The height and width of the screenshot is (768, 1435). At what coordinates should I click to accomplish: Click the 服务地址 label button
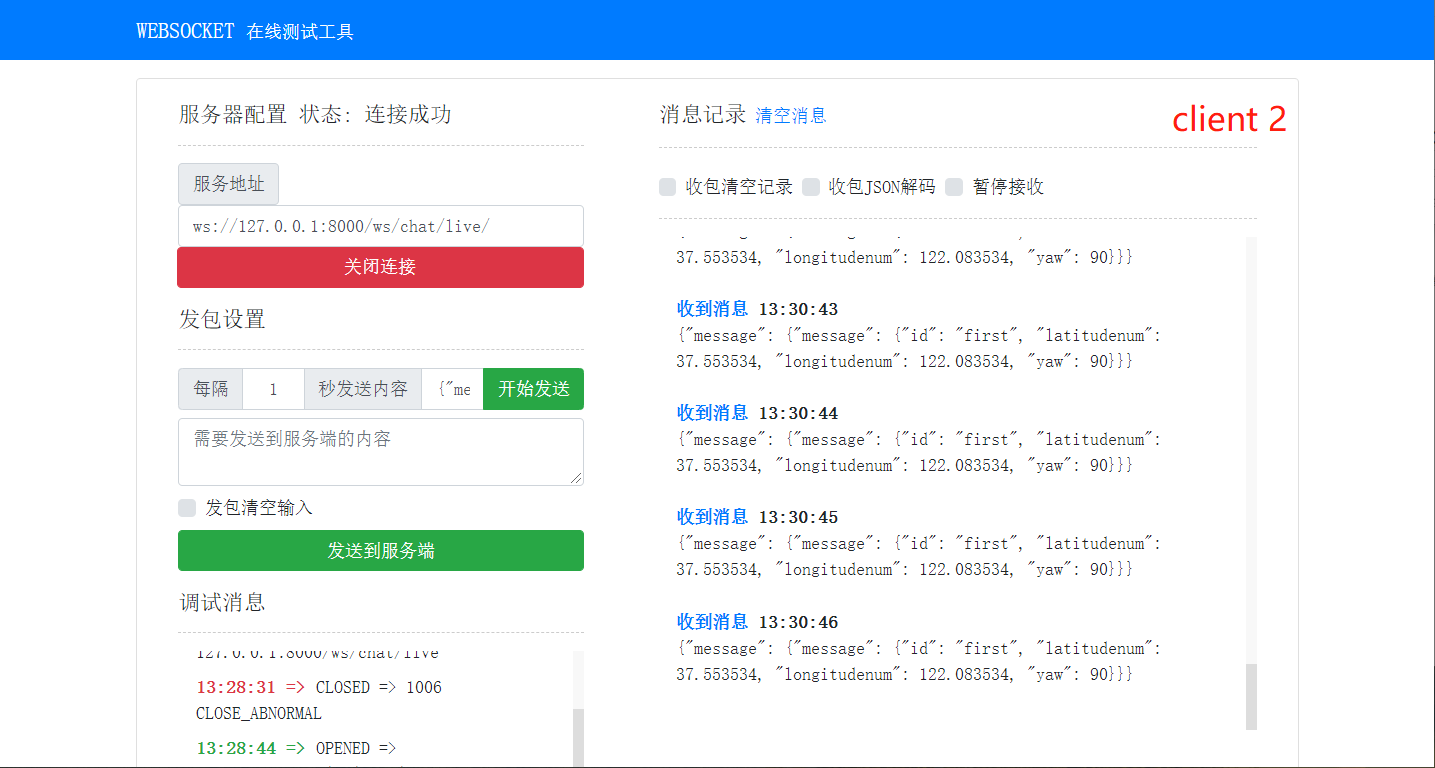pyautogui.click(x=229, y=184)
